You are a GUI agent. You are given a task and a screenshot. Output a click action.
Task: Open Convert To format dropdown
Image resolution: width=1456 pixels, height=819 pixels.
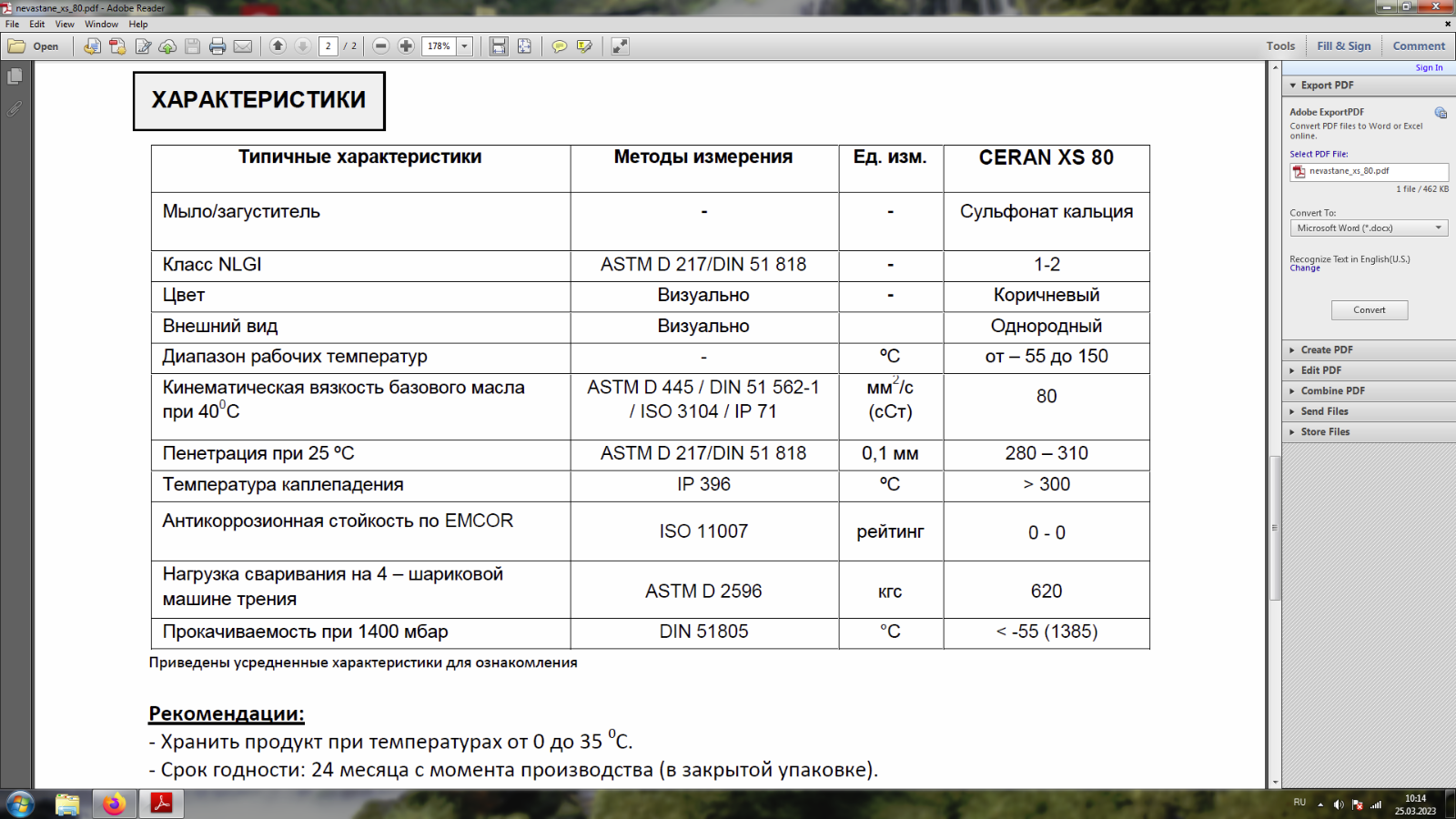pyautogui.click(x=1369, y=228)
